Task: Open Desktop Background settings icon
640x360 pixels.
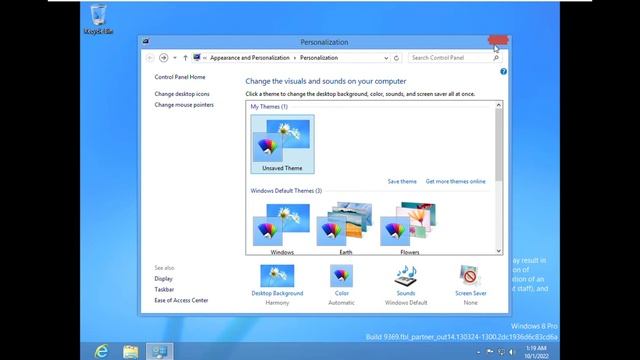Action: pyautogui.click(x=277, y=276)
